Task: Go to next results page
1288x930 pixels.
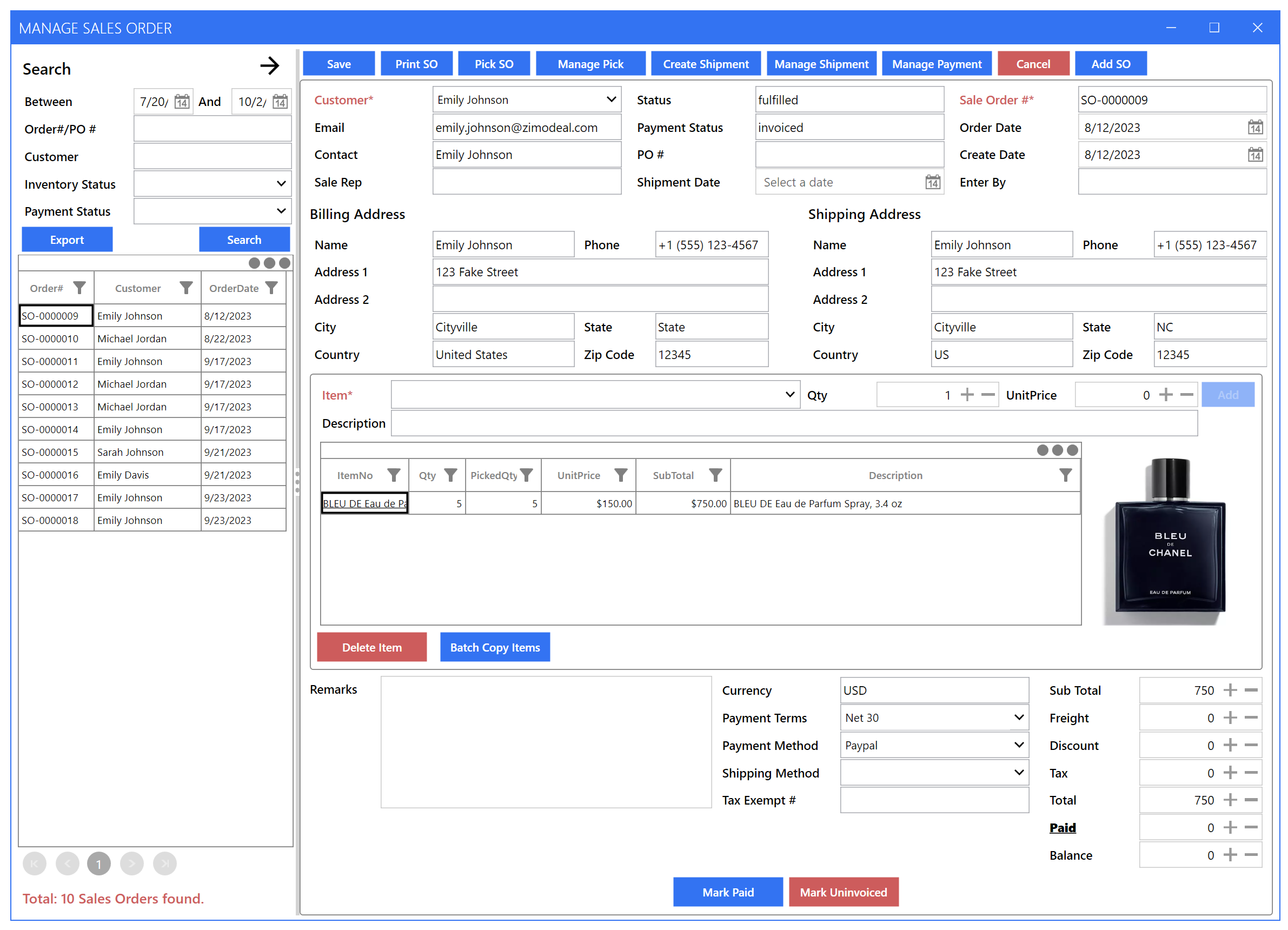Action: [132, 863]
